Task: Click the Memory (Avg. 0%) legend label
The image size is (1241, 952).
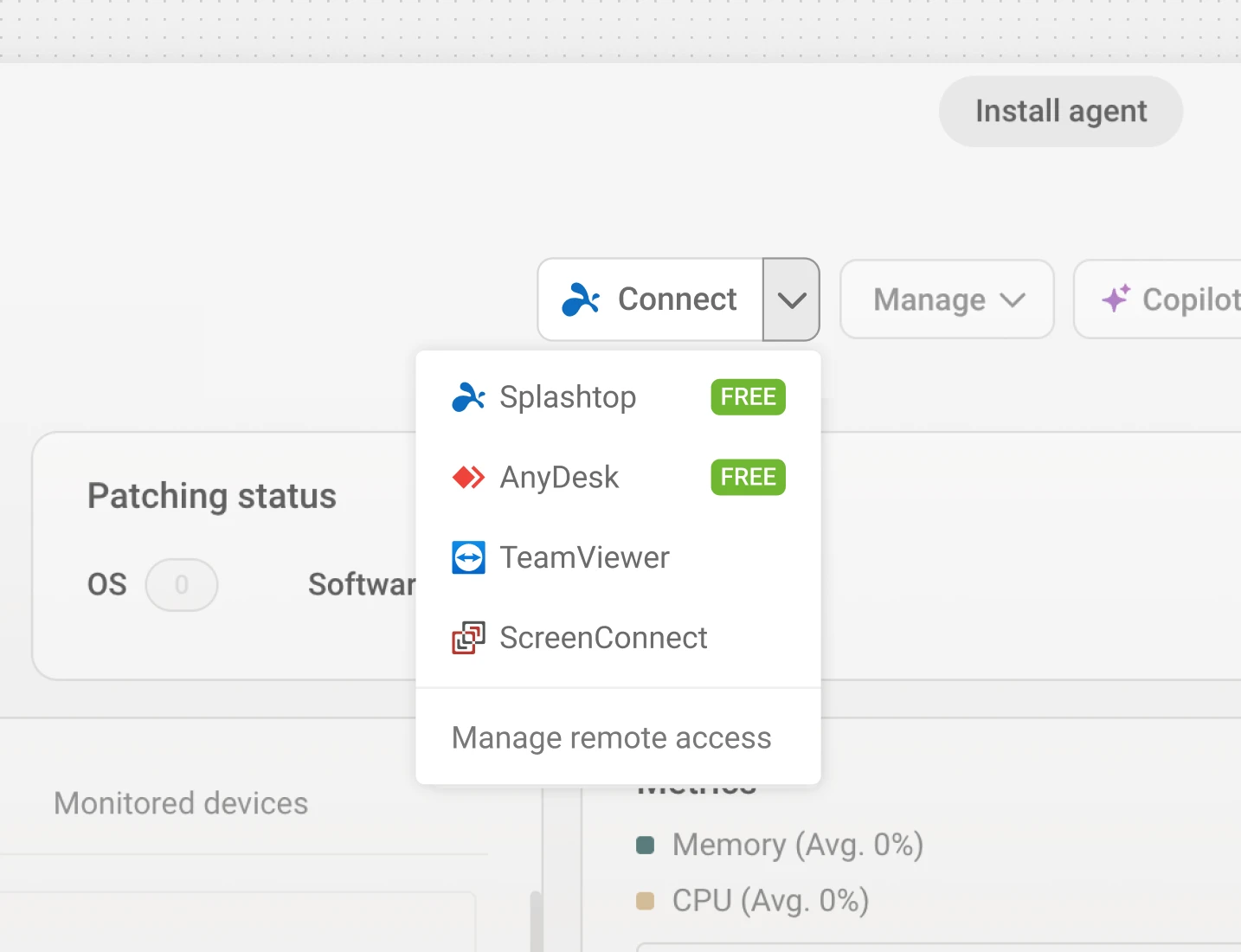Action: click(798, 845)
